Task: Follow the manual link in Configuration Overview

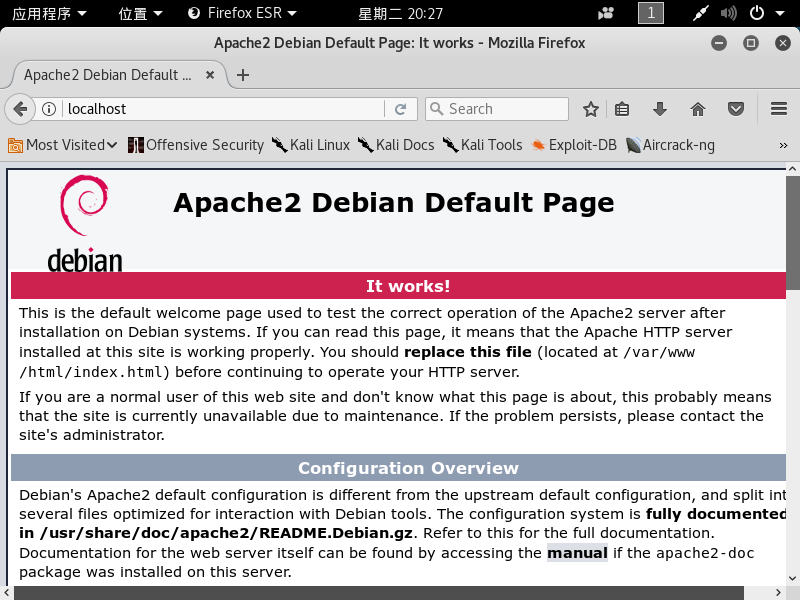Action: (x=577, y=553)
